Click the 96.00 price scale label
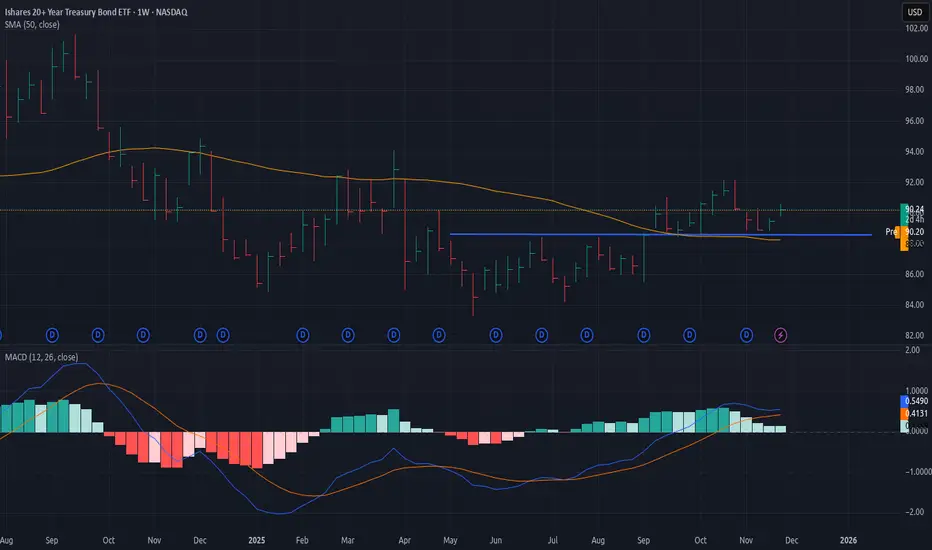This screenshot has height=550, width=932. pyautogui.click(x=914, y=121)
